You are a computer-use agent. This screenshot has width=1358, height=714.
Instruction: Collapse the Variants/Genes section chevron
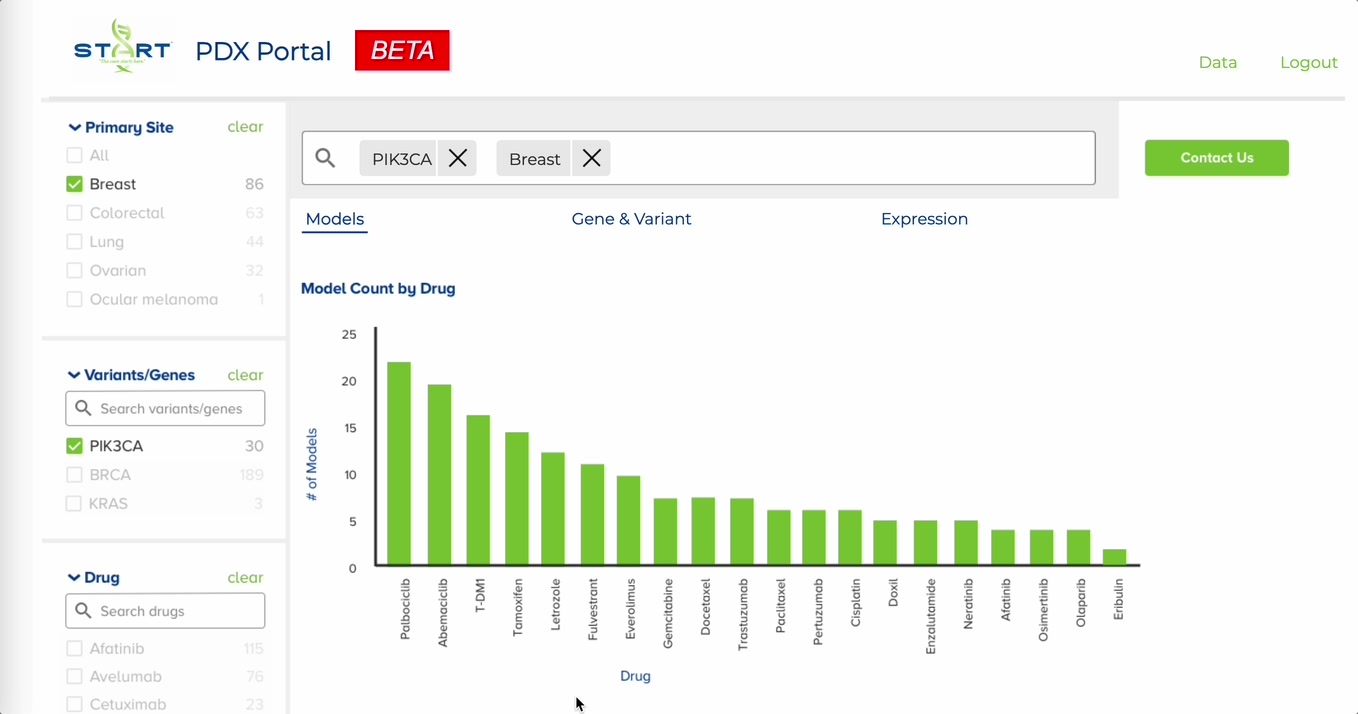[x=74, y=375]
